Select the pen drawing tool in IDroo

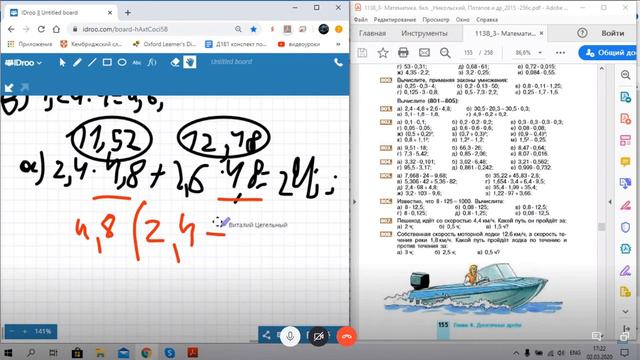(x=77, y=62)
